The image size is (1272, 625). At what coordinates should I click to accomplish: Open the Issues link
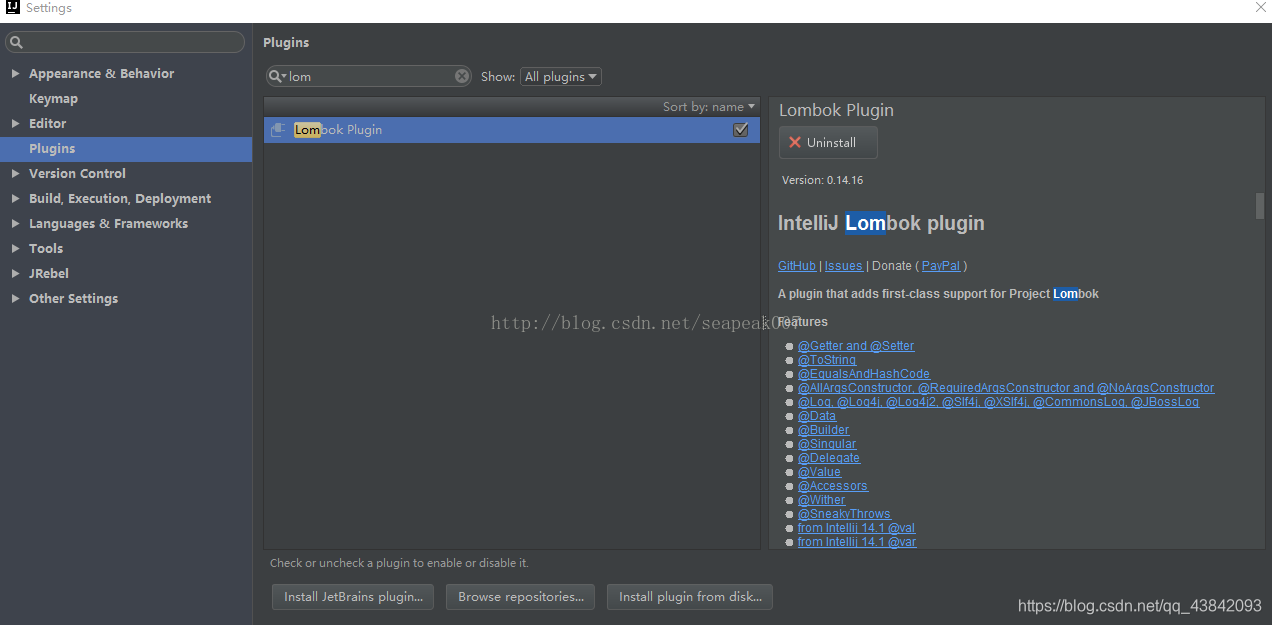pos(843,266)
